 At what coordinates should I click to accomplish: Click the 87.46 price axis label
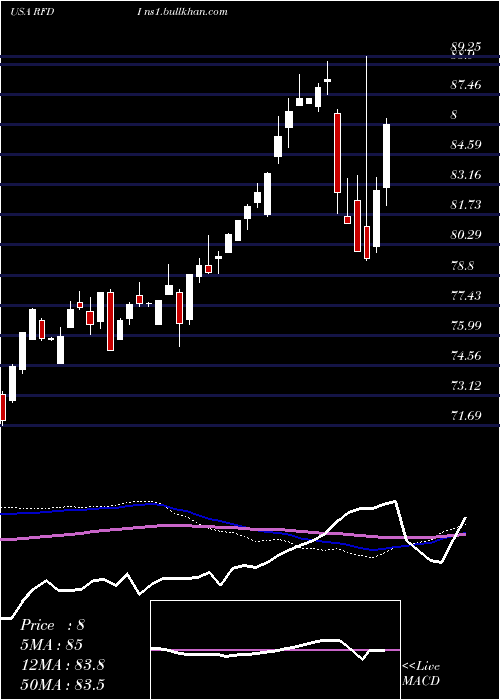(x=466, y=84)
